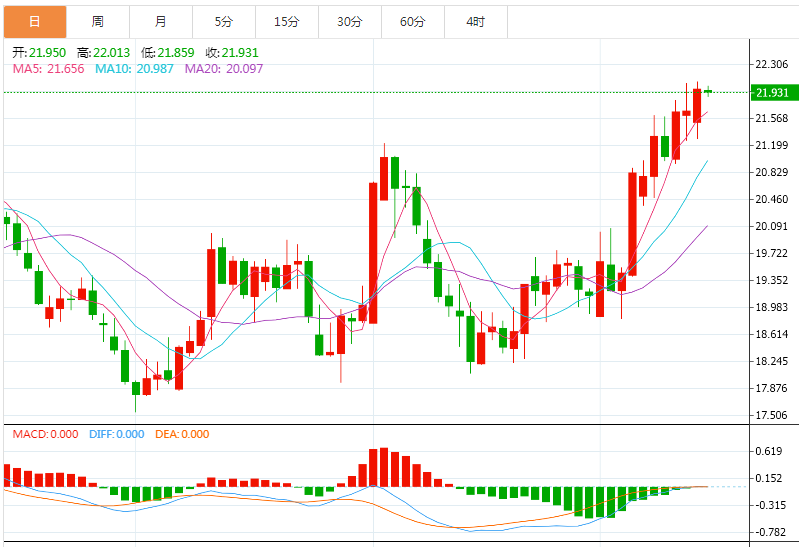Click the MACD:0.000 indicator label
This screenshot has height=547, width=799.
click(x=45, y=434)
